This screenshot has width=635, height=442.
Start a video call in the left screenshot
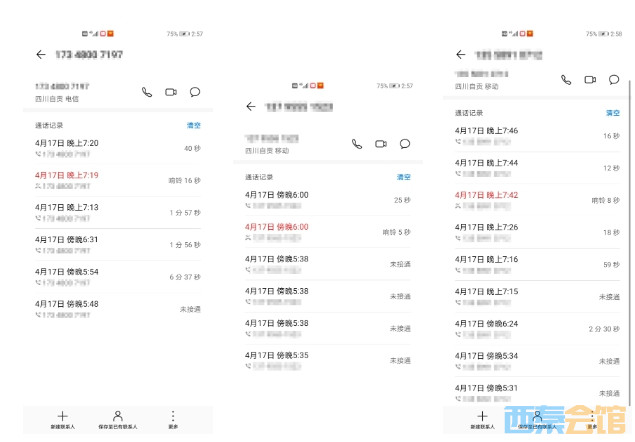click(x=171, y=92)
